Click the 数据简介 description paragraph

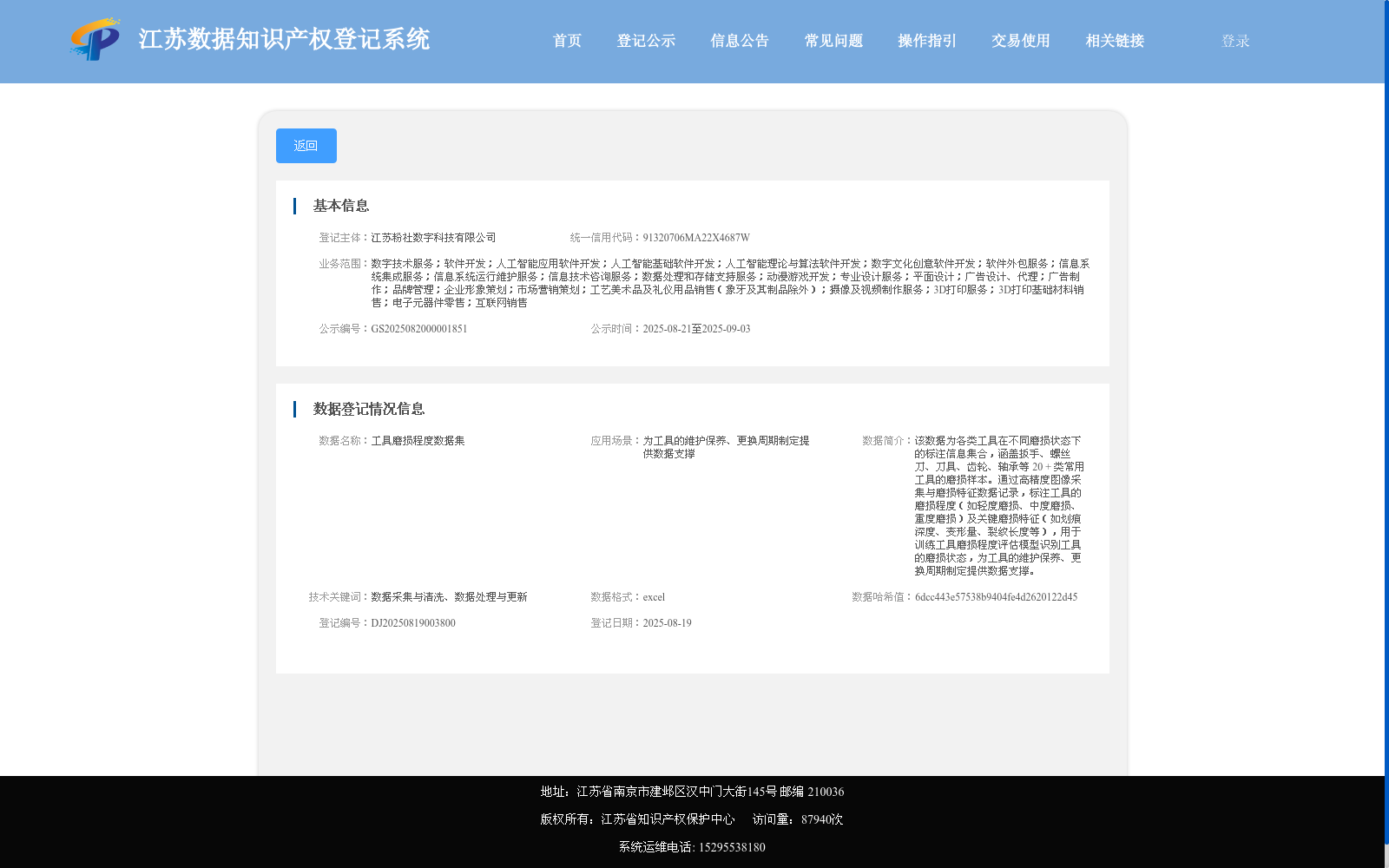(x=999, y=506)
